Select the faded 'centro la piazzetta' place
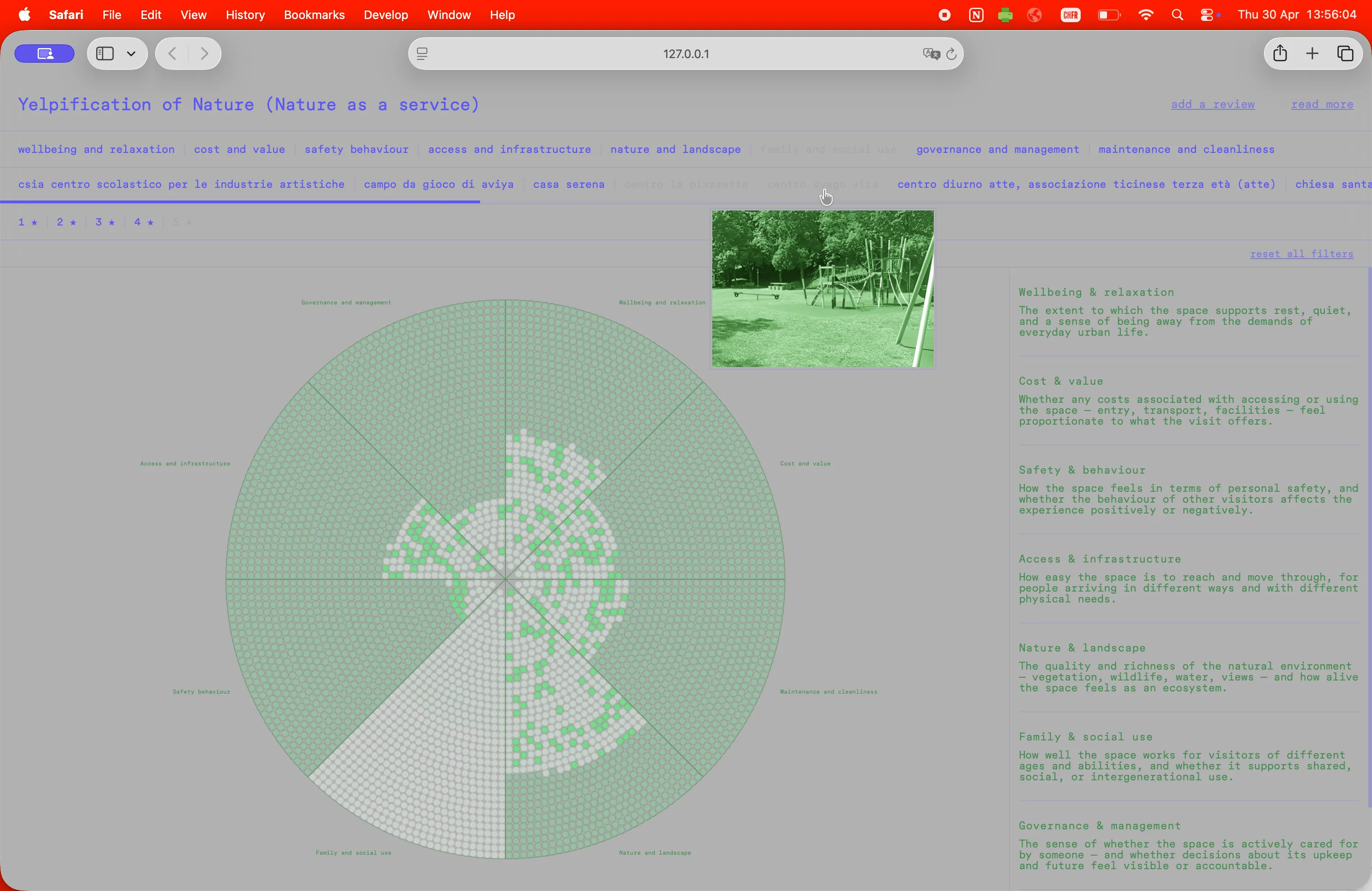 click(686, 185)
